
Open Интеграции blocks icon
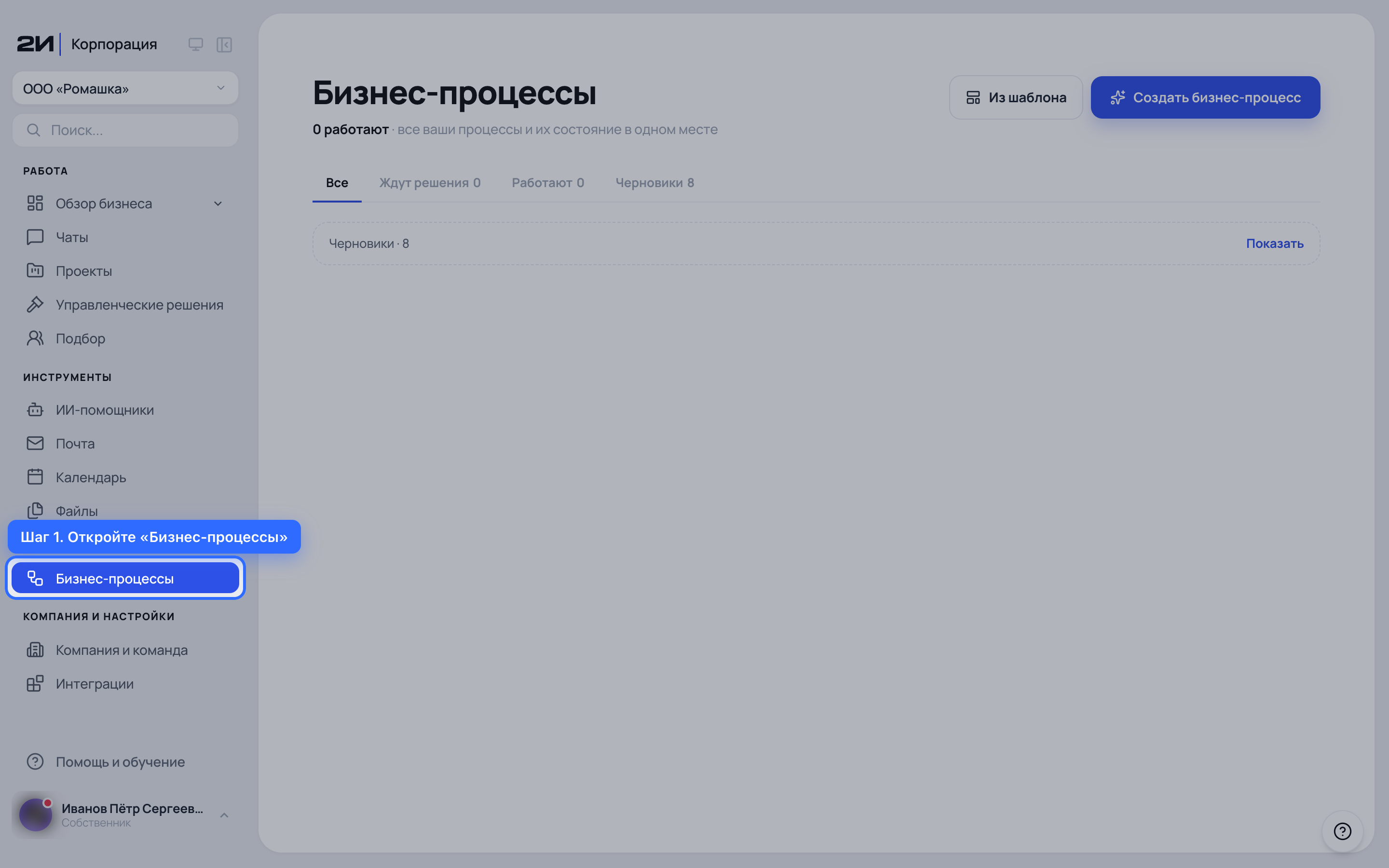pos(35,684)
